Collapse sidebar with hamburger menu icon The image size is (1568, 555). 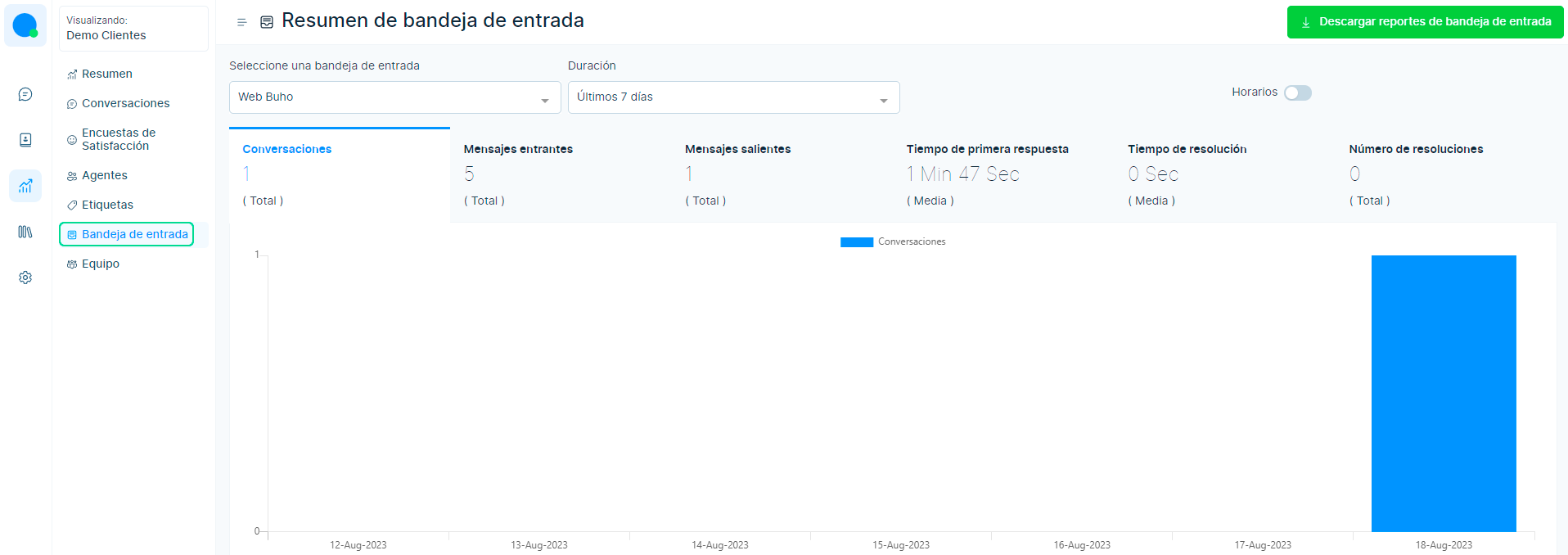click(241, 22)
